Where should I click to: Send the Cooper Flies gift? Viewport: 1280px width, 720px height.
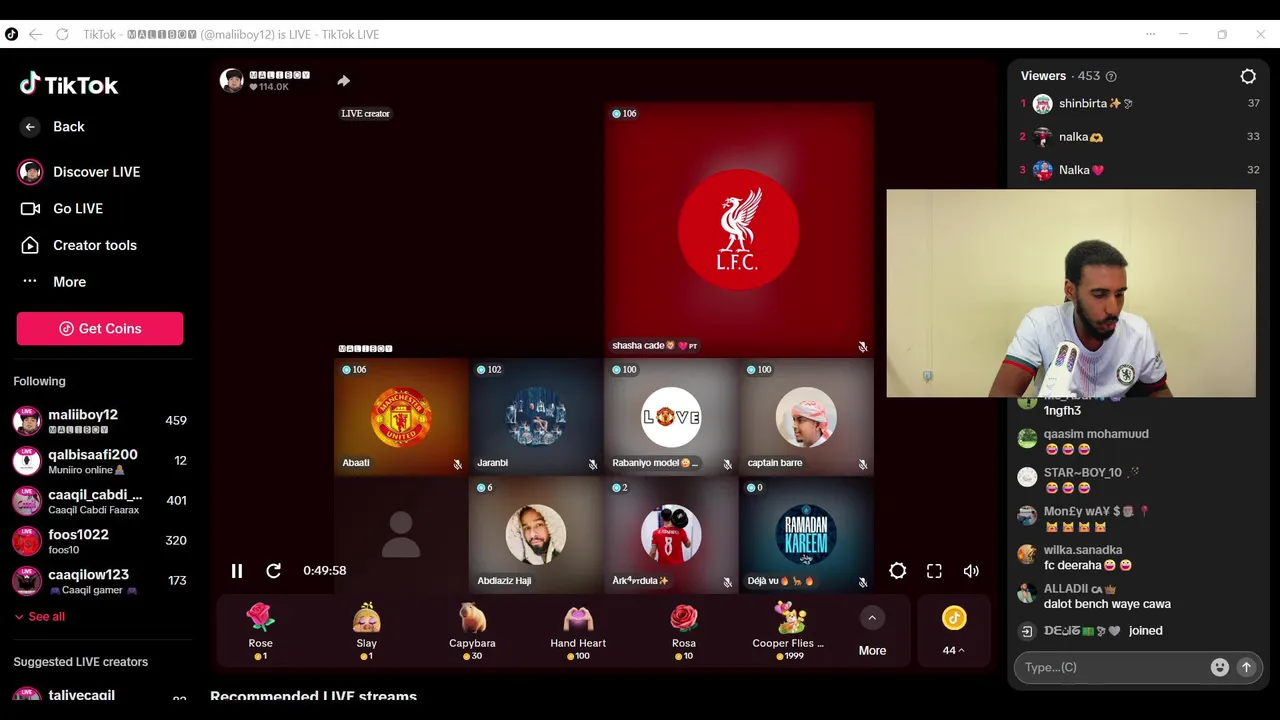pos(789,631)
